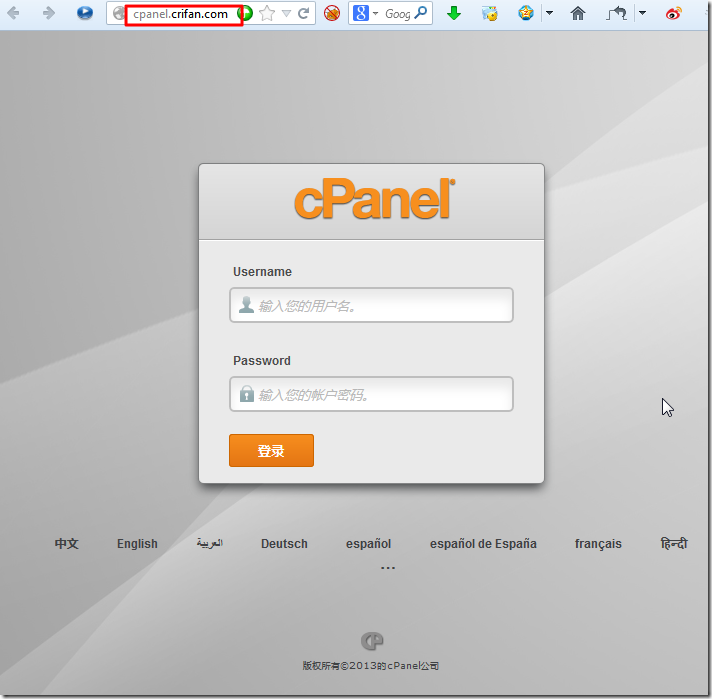The image size is (712, 699).
Task: Open the downloads green arrow
Action: (x=454, y=14)
